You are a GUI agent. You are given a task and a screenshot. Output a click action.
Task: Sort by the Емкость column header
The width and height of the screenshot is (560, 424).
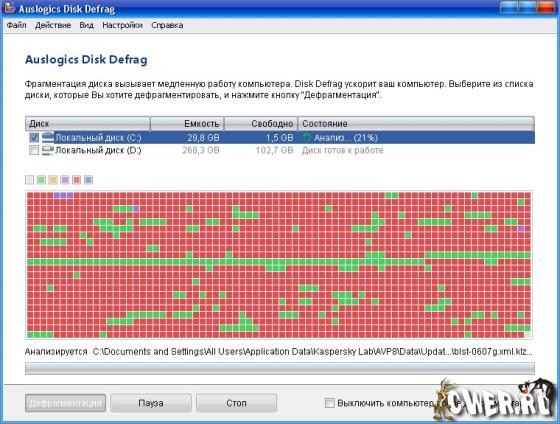click(187, 124)
